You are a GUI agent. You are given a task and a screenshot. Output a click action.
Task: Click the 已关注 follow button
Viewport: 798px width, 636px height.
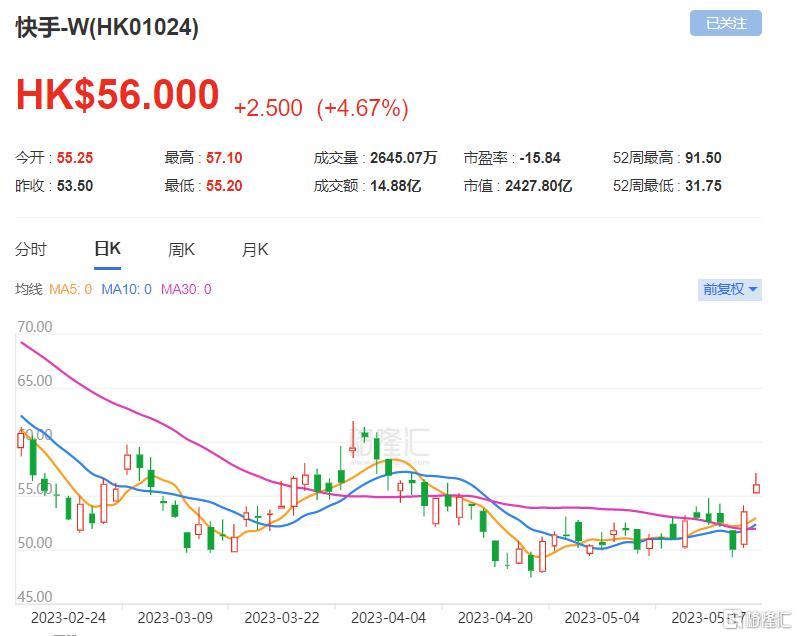tap(725, 23)
